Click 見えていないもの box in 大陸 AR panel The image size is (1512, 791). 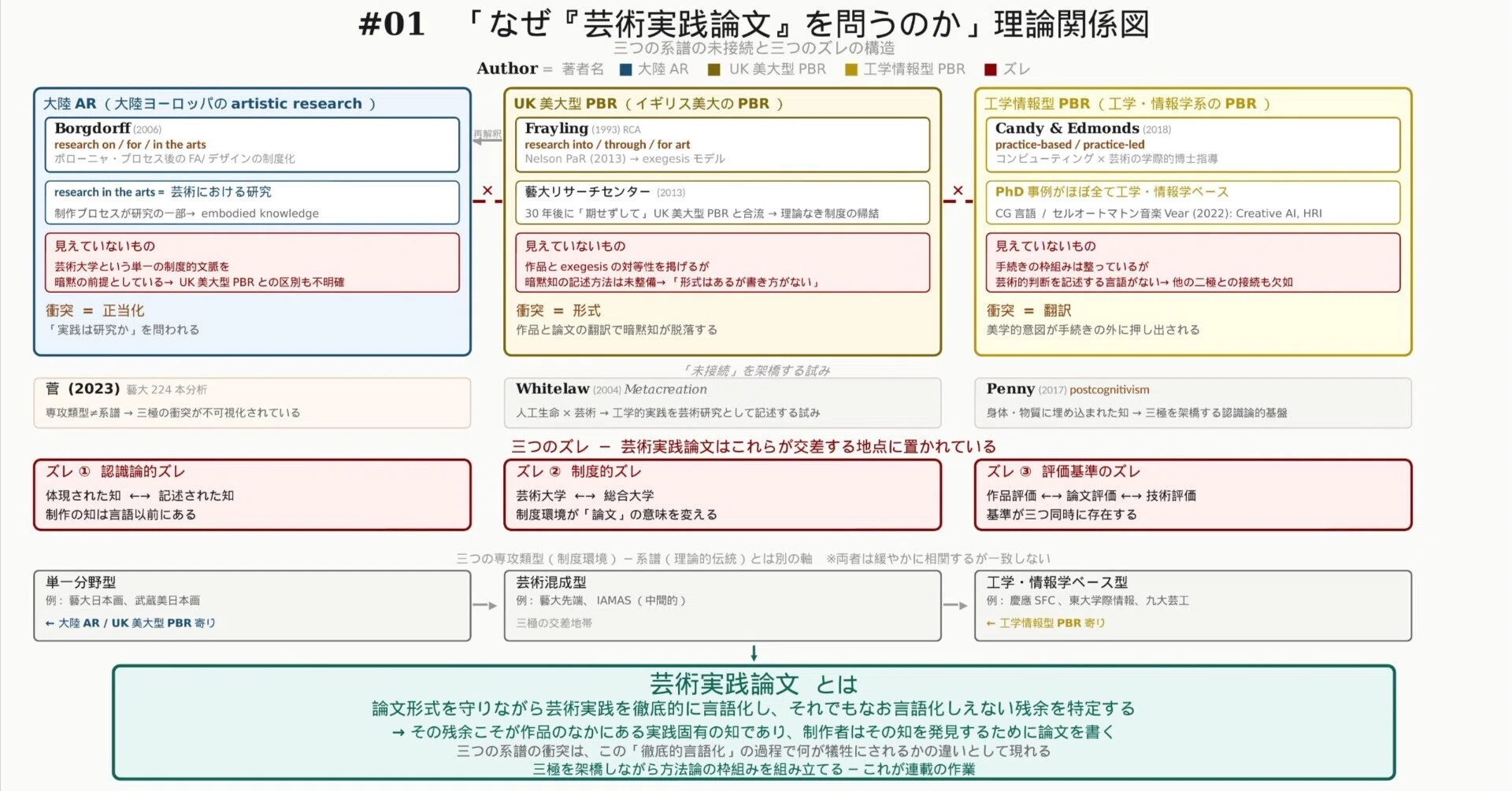pos(252,263)
